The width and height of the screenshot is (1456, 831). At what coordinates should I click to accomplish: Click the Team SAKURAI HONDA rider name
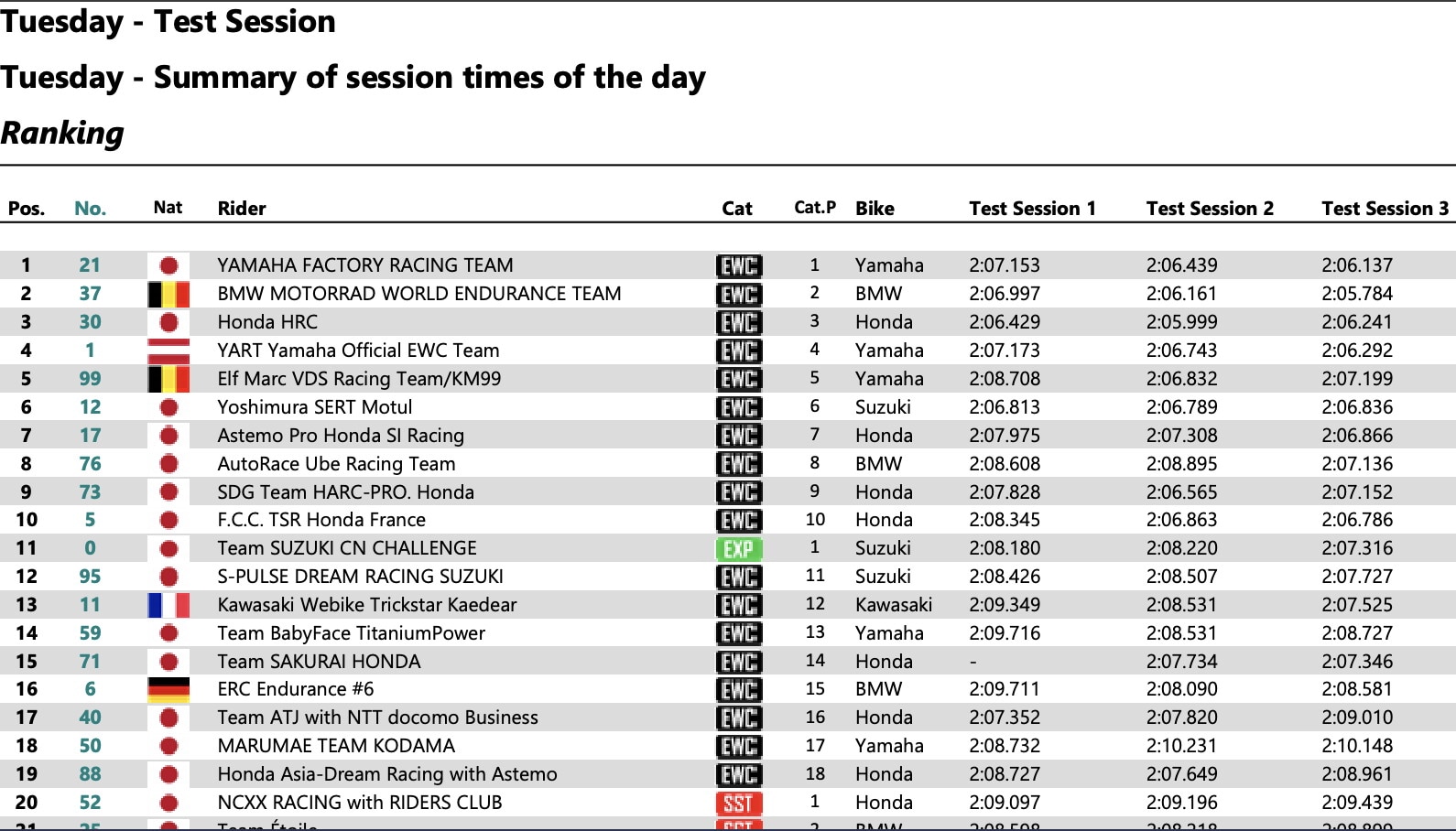319,662
